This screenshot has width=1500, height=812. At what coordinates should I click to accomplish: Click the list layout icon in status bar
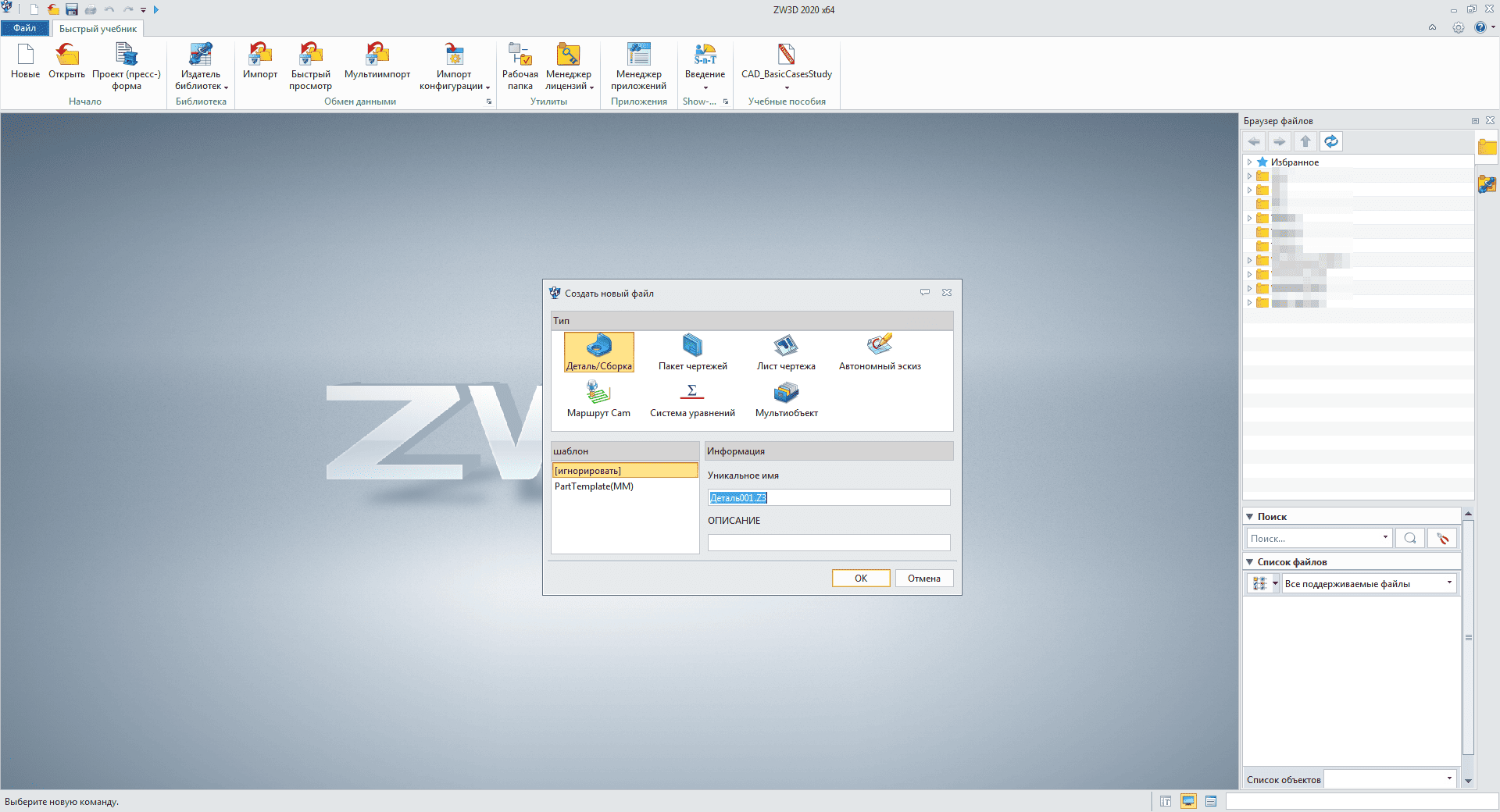(1211, 801)
